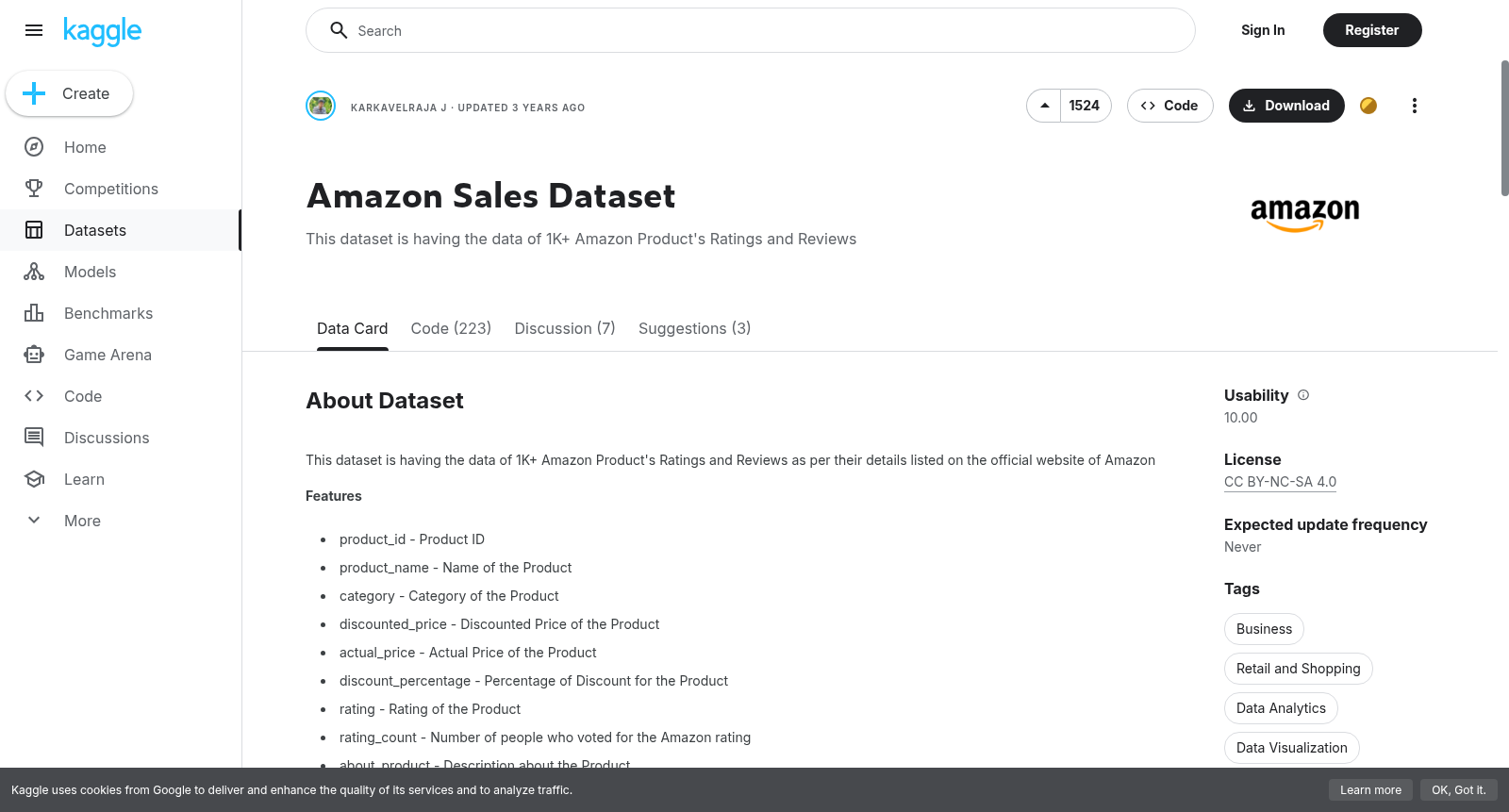Click the Usability info icon
Screen dimensions: 1509x812
(1303, 395)
